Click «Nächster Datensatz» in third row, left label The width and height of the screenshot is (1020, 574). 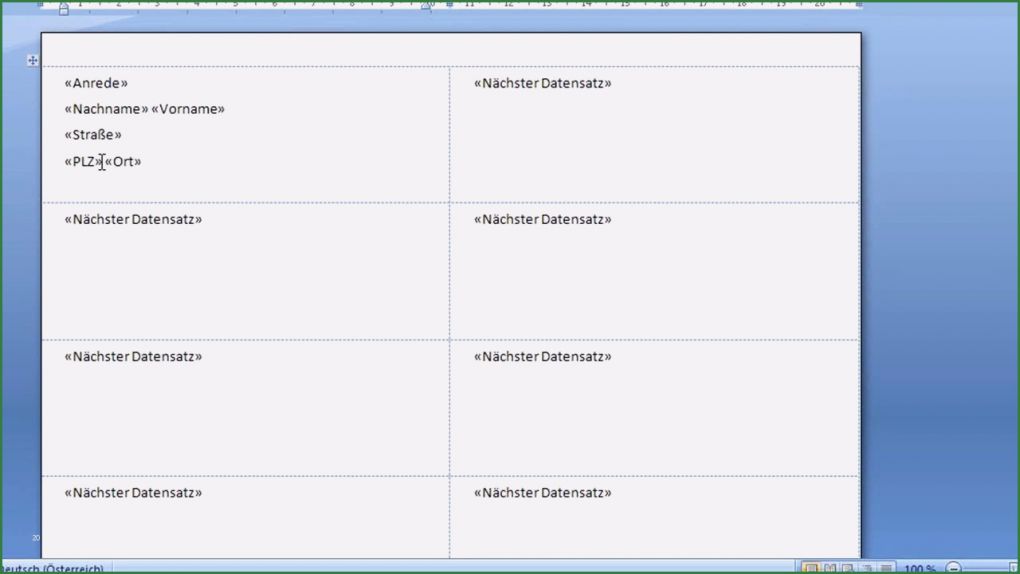(133, 357)
